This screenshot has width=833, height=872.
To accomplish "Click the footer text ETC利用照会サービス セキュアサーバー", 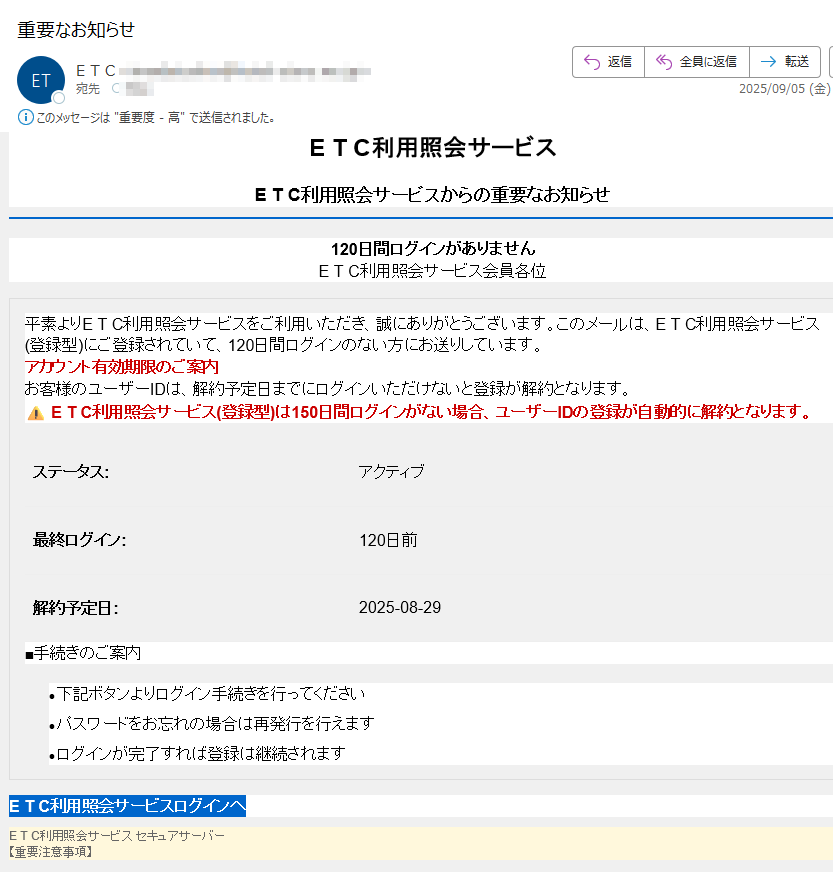I will click(117, 835).
